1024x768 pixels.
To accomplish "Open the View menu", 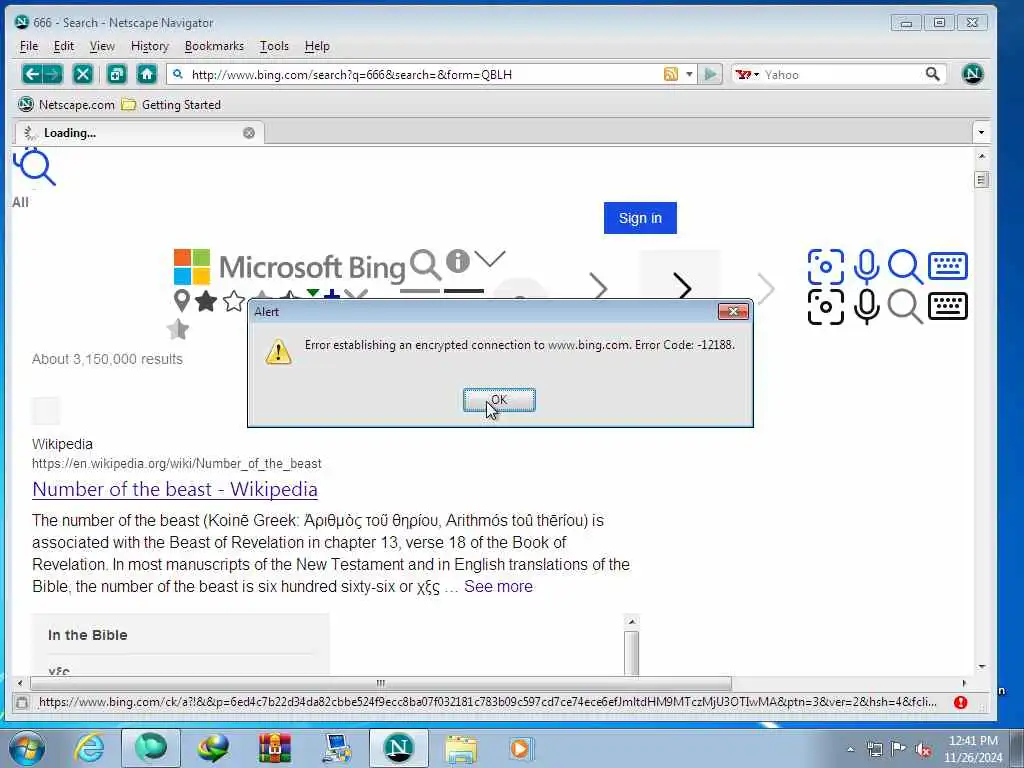I will coord(102,46).
